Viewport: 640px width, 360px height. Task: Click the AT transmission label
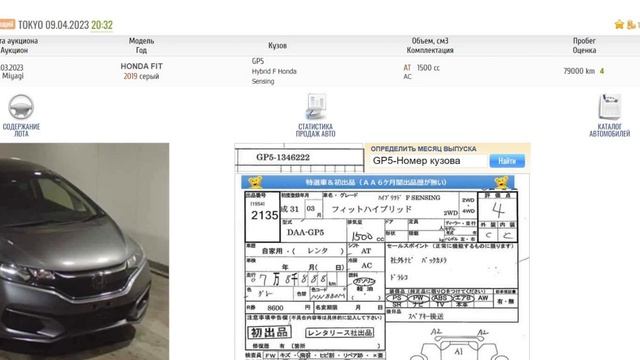[x=407, y=68]
